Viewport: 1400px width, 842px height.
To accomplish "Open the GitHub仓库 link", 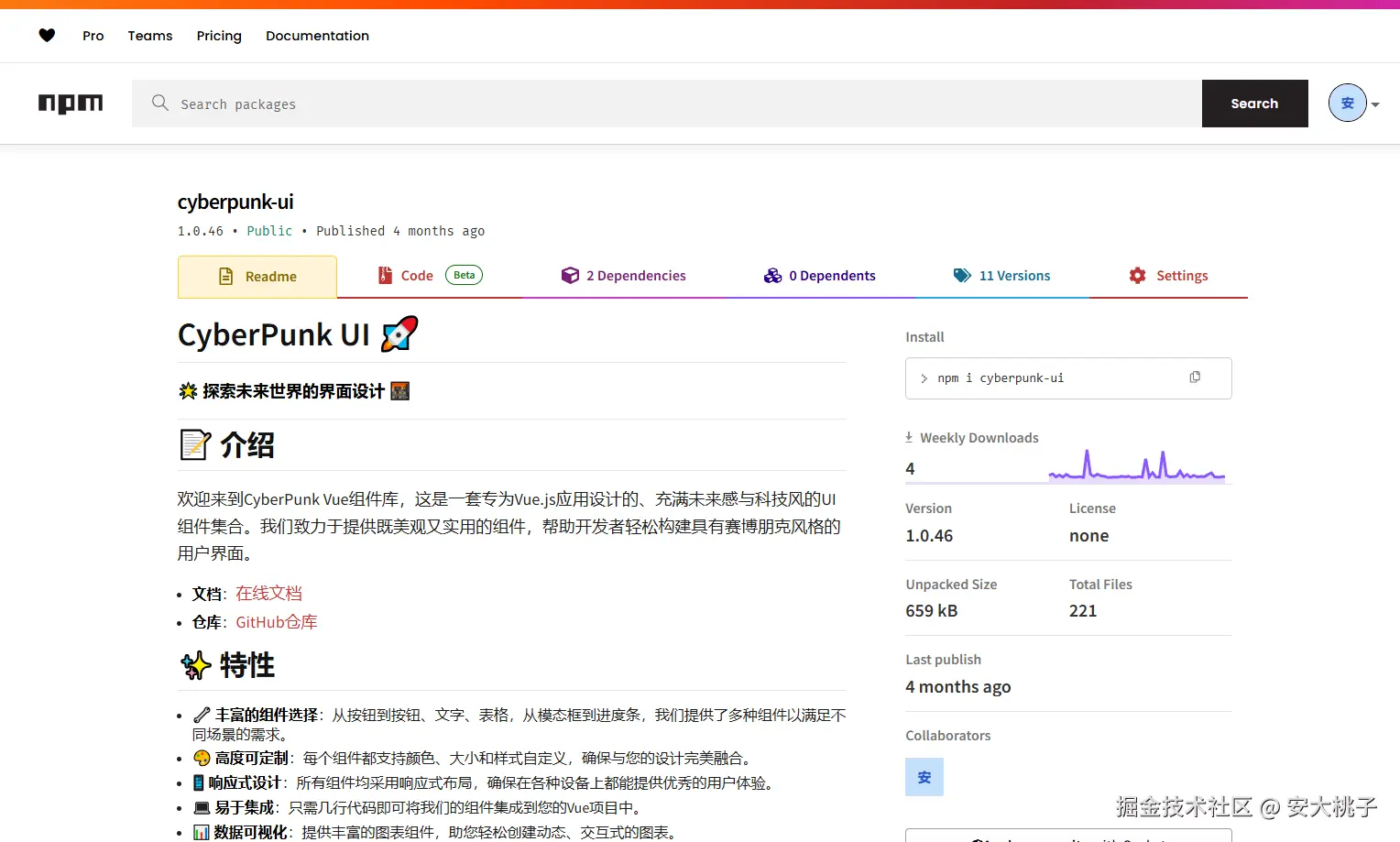I will pos(276,621).
